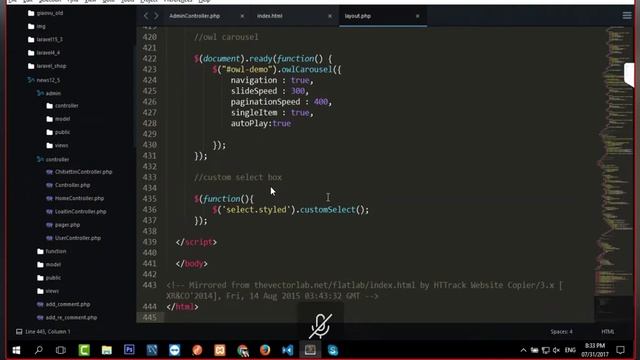The width and height of the screenshot is (640, 360).
Task: Close the layout.php tab
Action: tap(418, 16)
